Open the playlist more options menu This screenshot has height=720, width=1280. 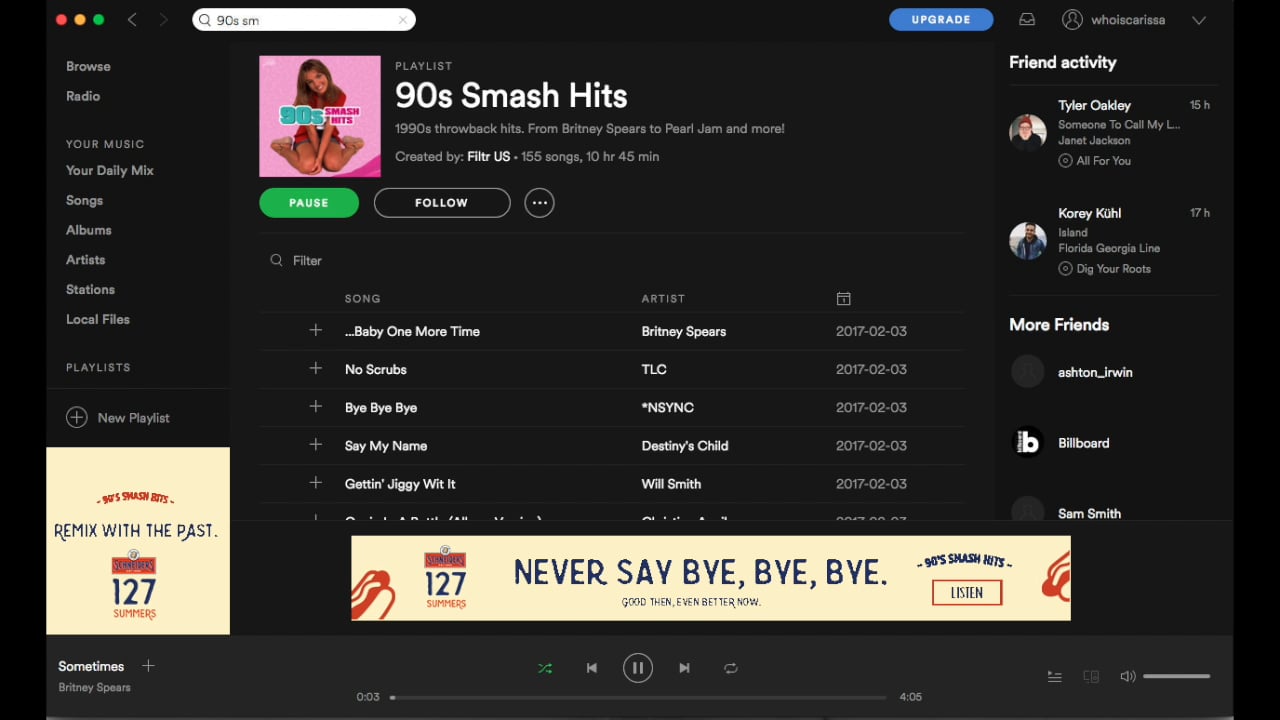click(539, 202)
